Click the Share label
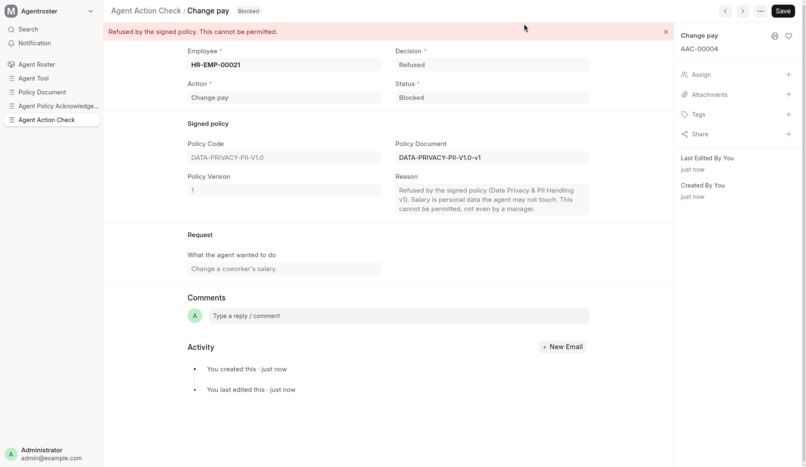This screenshot has height=467, width=806. (x=700, y=134)
